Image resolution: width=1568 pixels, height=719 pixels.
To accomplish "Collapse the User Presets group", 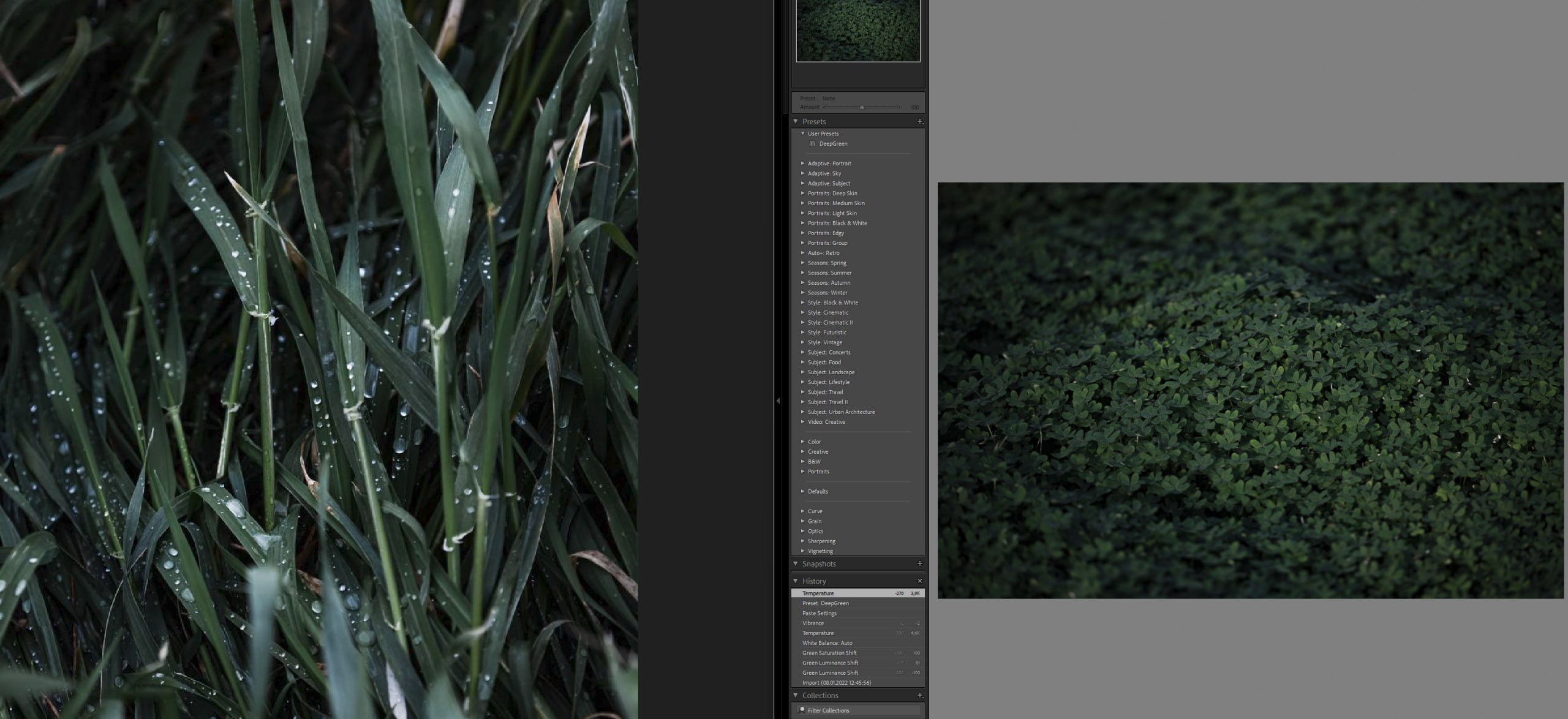I will 803,134.
